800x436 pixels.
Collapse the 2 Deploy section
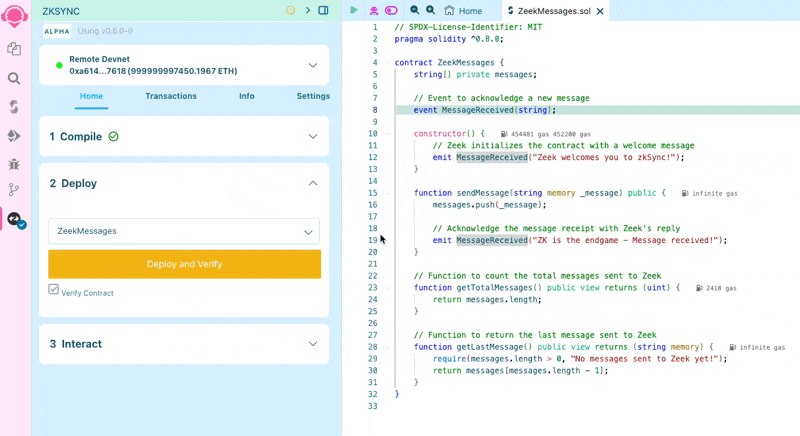(x=313, y=184)
